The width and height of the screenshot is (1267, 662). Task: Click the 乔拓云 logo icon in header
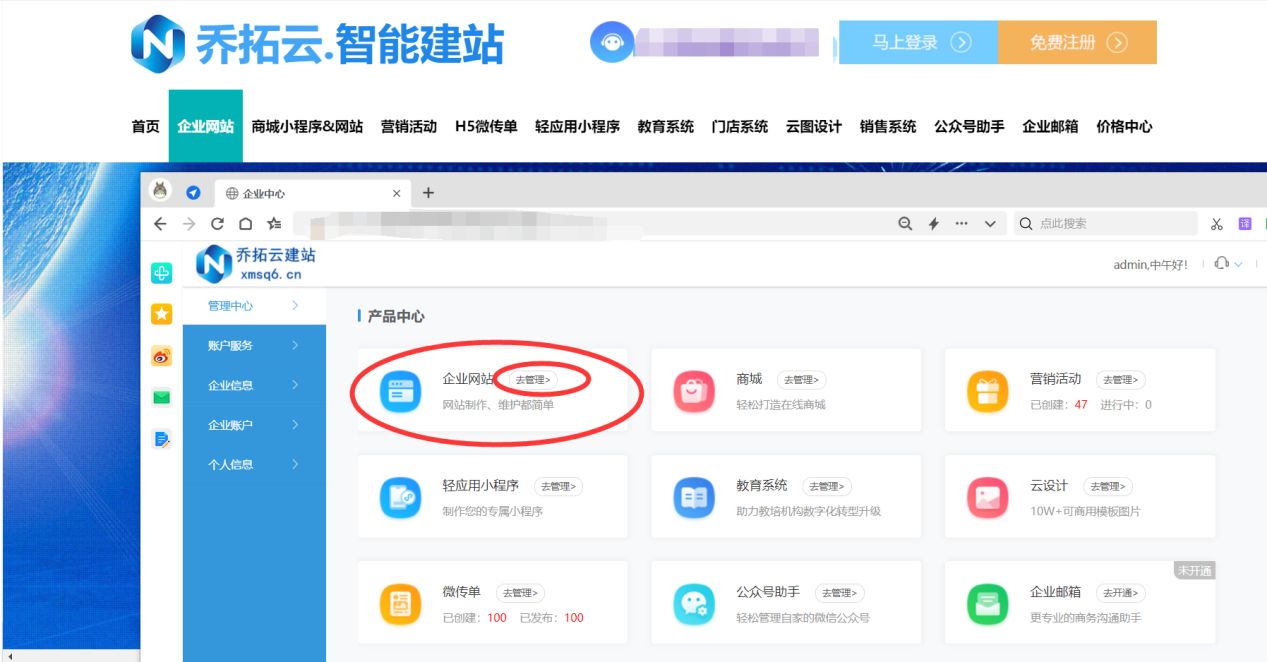tap(158, 44)
